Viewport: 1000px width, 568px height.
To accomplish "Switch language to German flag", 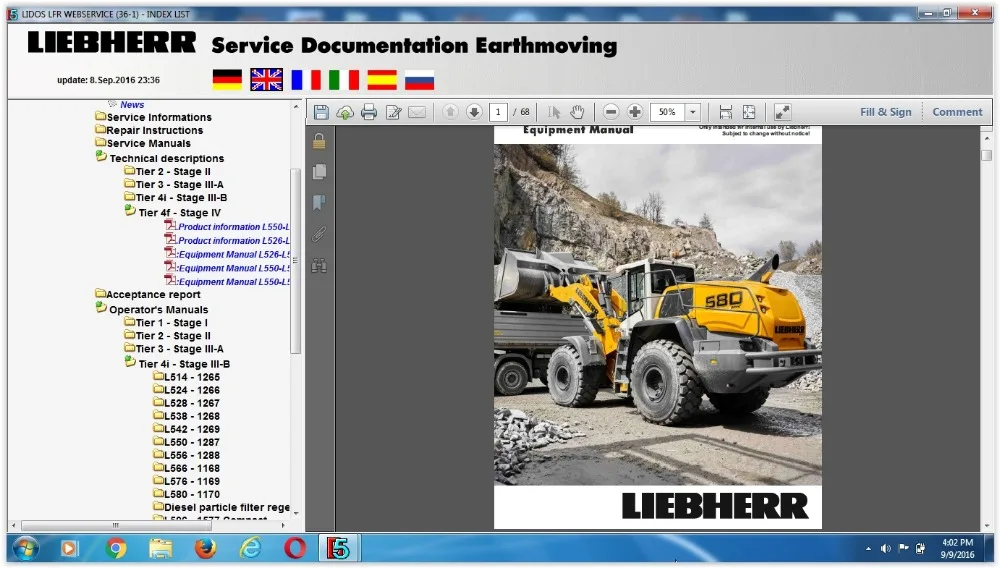I will pyautogui.click(x=227, y=80).
